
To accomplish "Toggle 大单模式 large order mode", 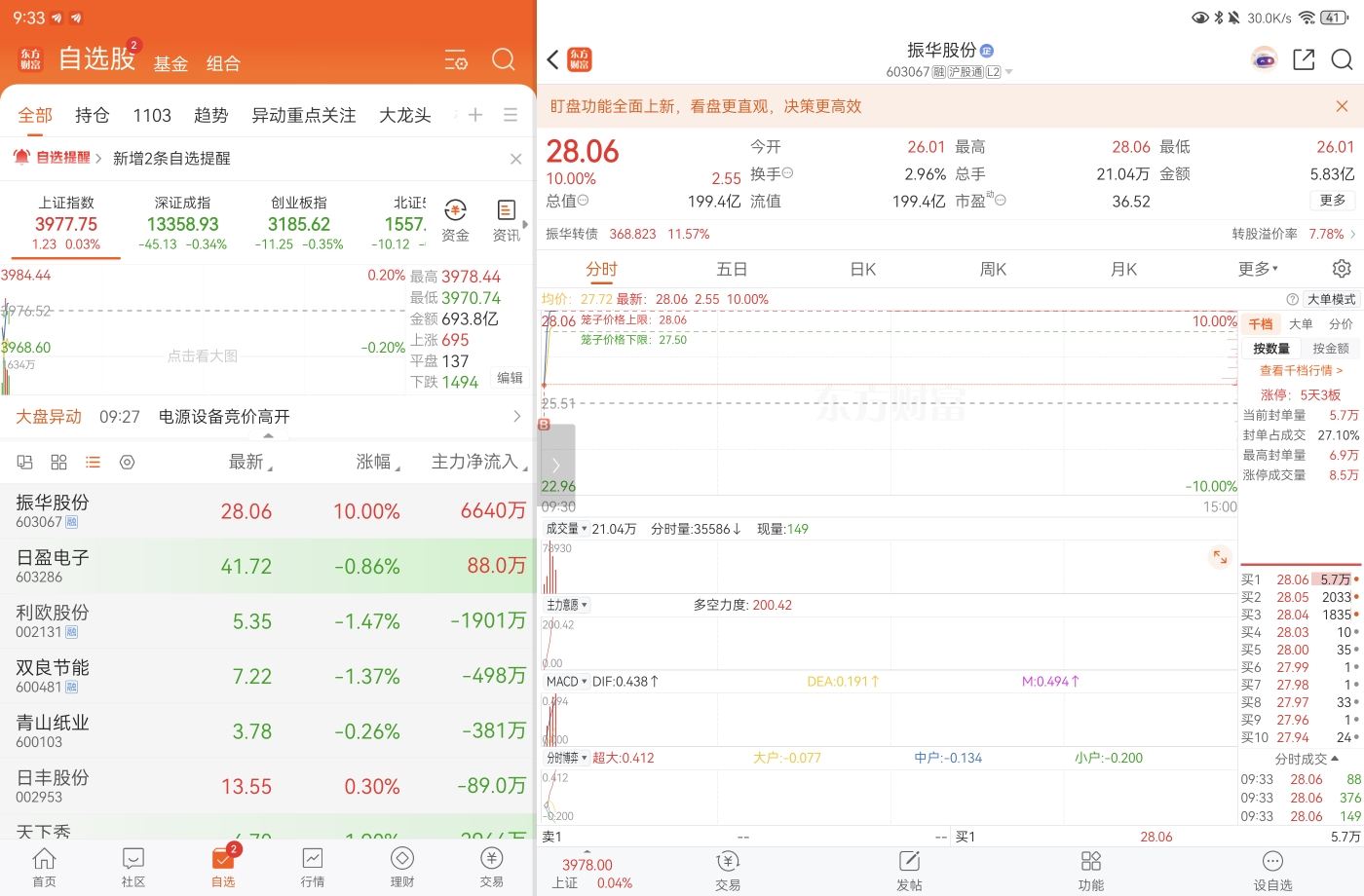I will pos(1332,300).
